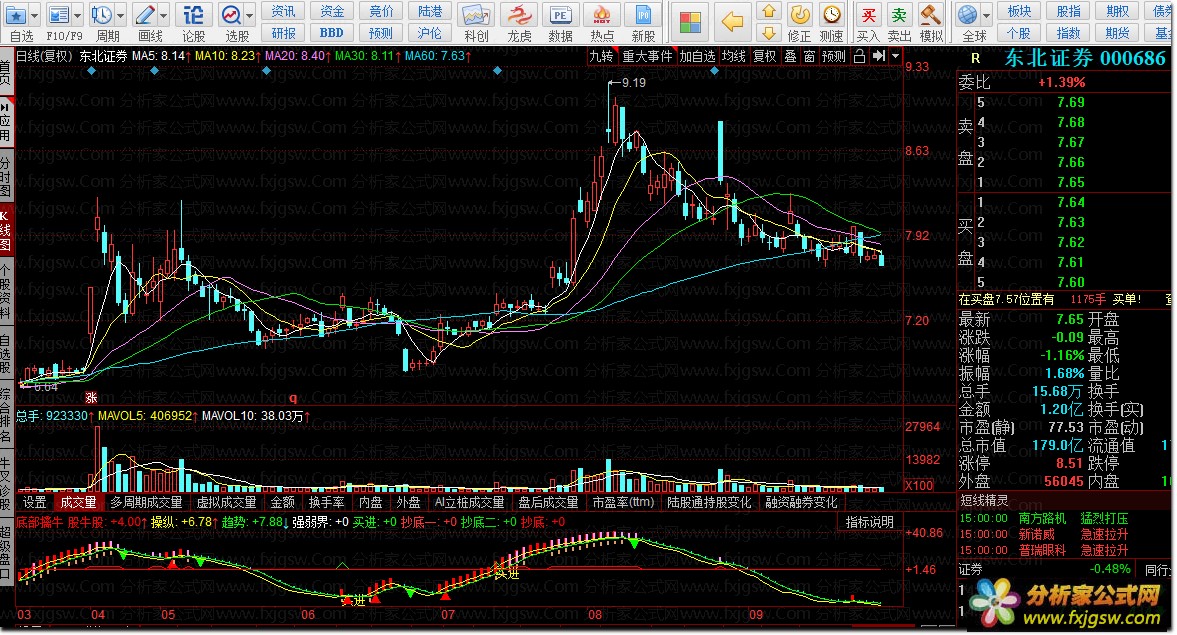
Task: Open the 设置 settings tab
Action: (x=35, y=502)
